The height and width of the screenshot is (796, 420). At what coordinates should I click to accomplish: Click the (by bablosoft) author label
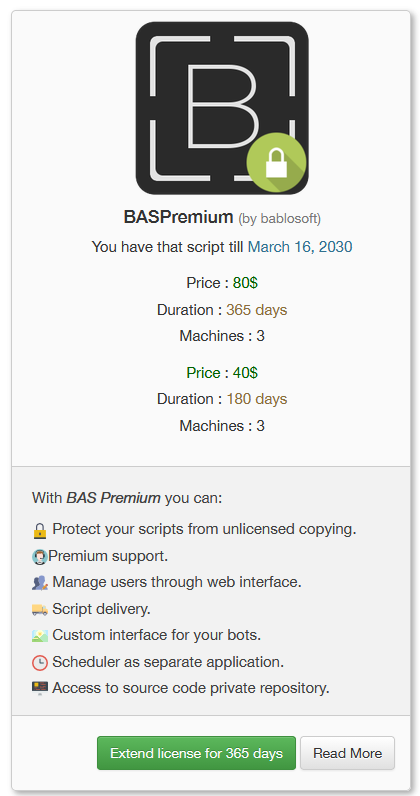279,218
